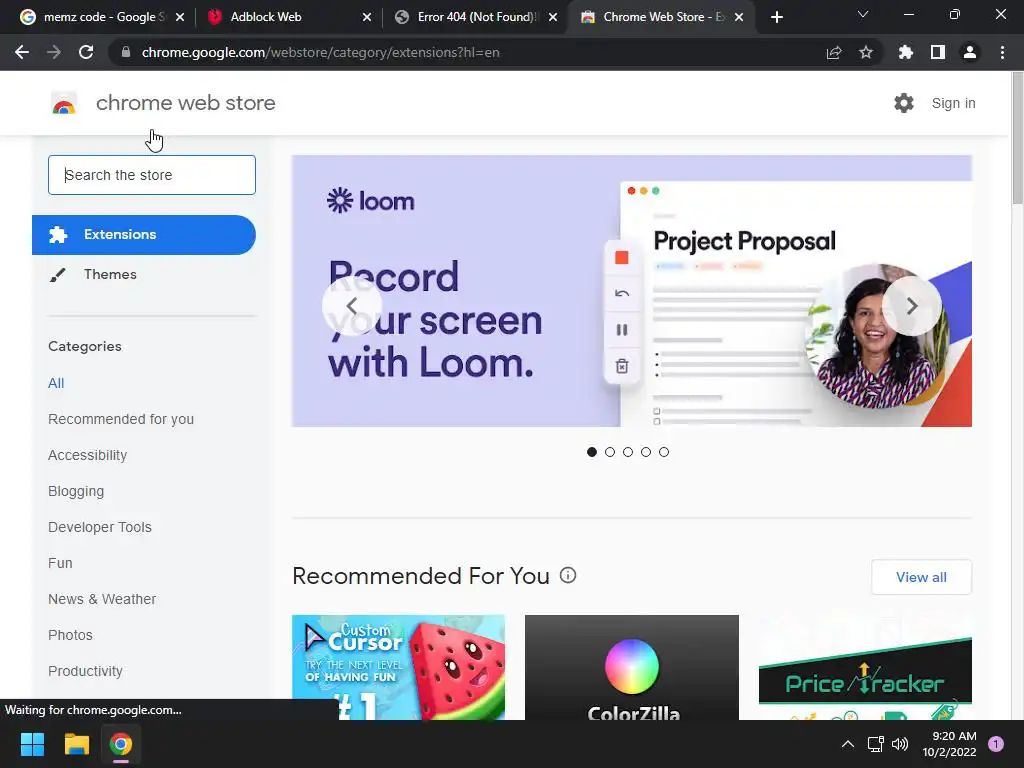Select first carousel dot indicator
The width and height of the screenshot is (1024, 768).
(x=592, y=452)
